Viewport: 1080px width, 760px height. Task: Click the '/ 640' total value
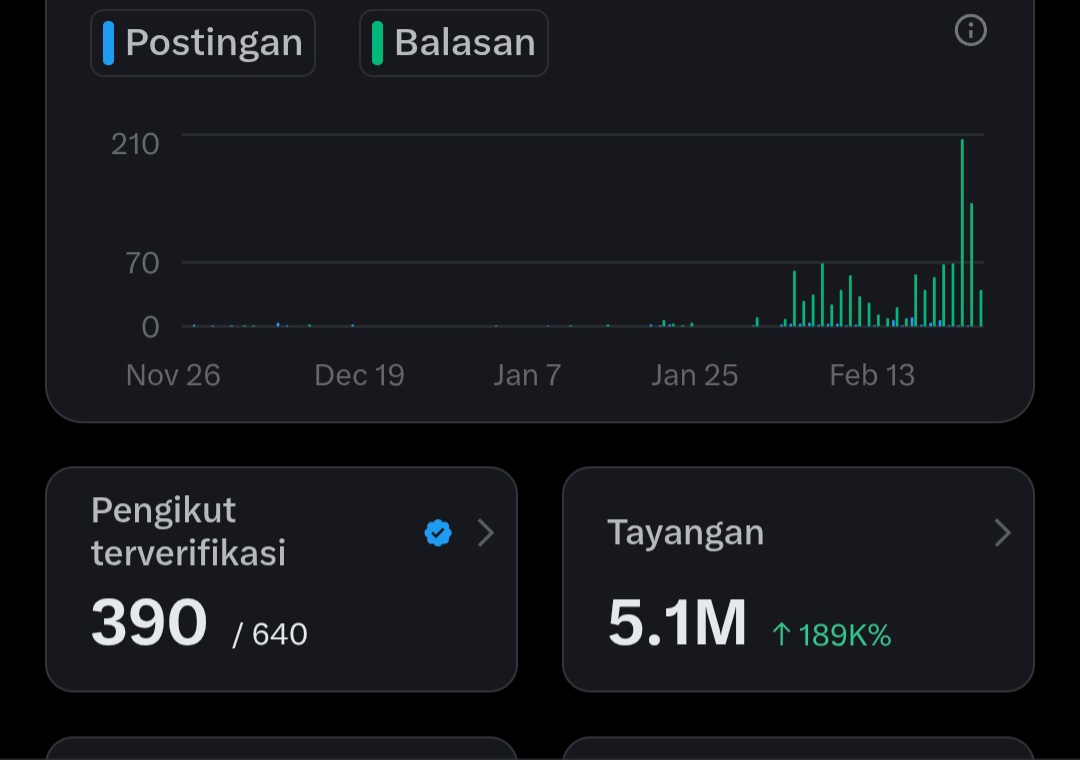pyautogui.click(x=270, y=634)
